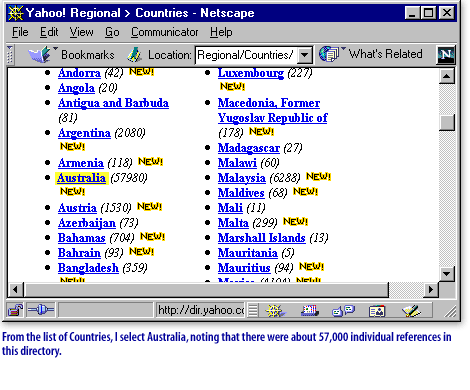Follow the Bahrain link
The image size is (470, 390).
point(79,253)
